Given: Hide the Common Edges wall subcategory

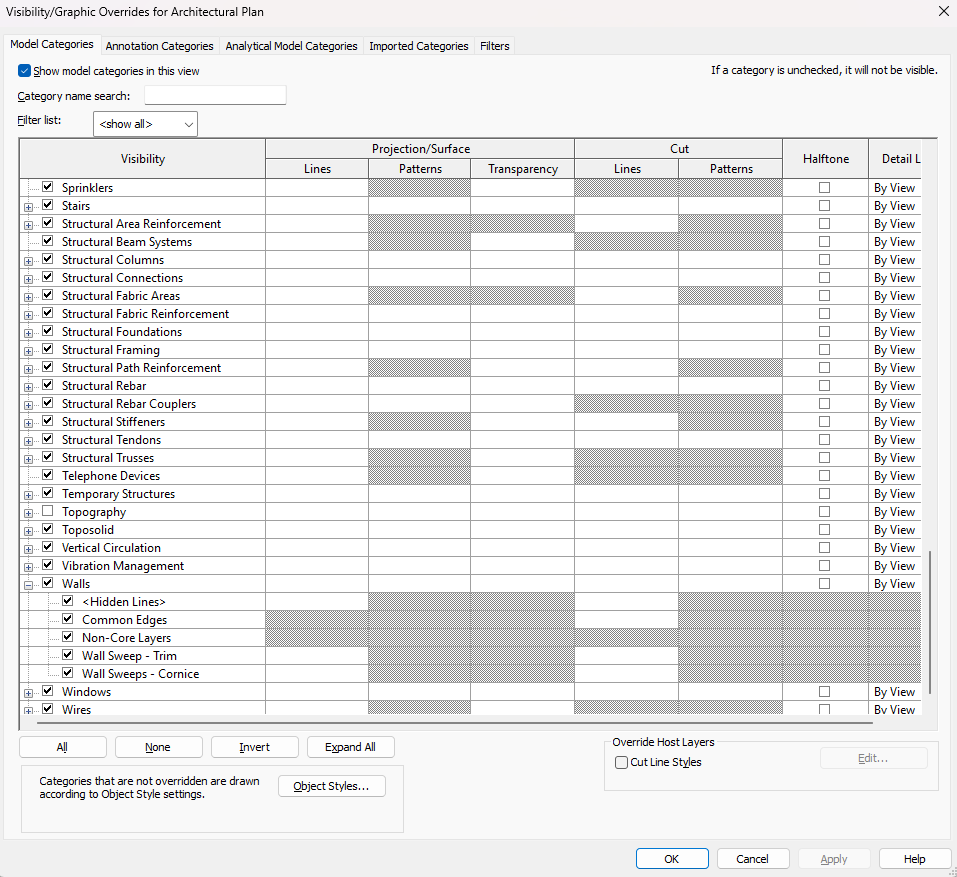Looking at the screenshot, I should 66,618.
